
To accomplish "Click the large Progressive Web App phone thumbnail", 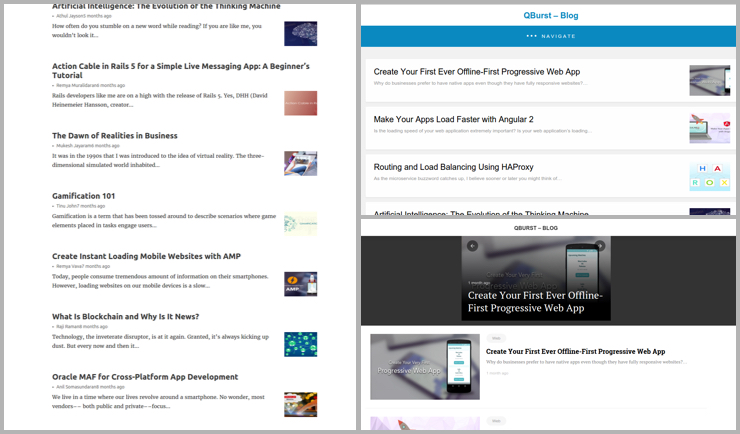I will [x=425, y=367].
